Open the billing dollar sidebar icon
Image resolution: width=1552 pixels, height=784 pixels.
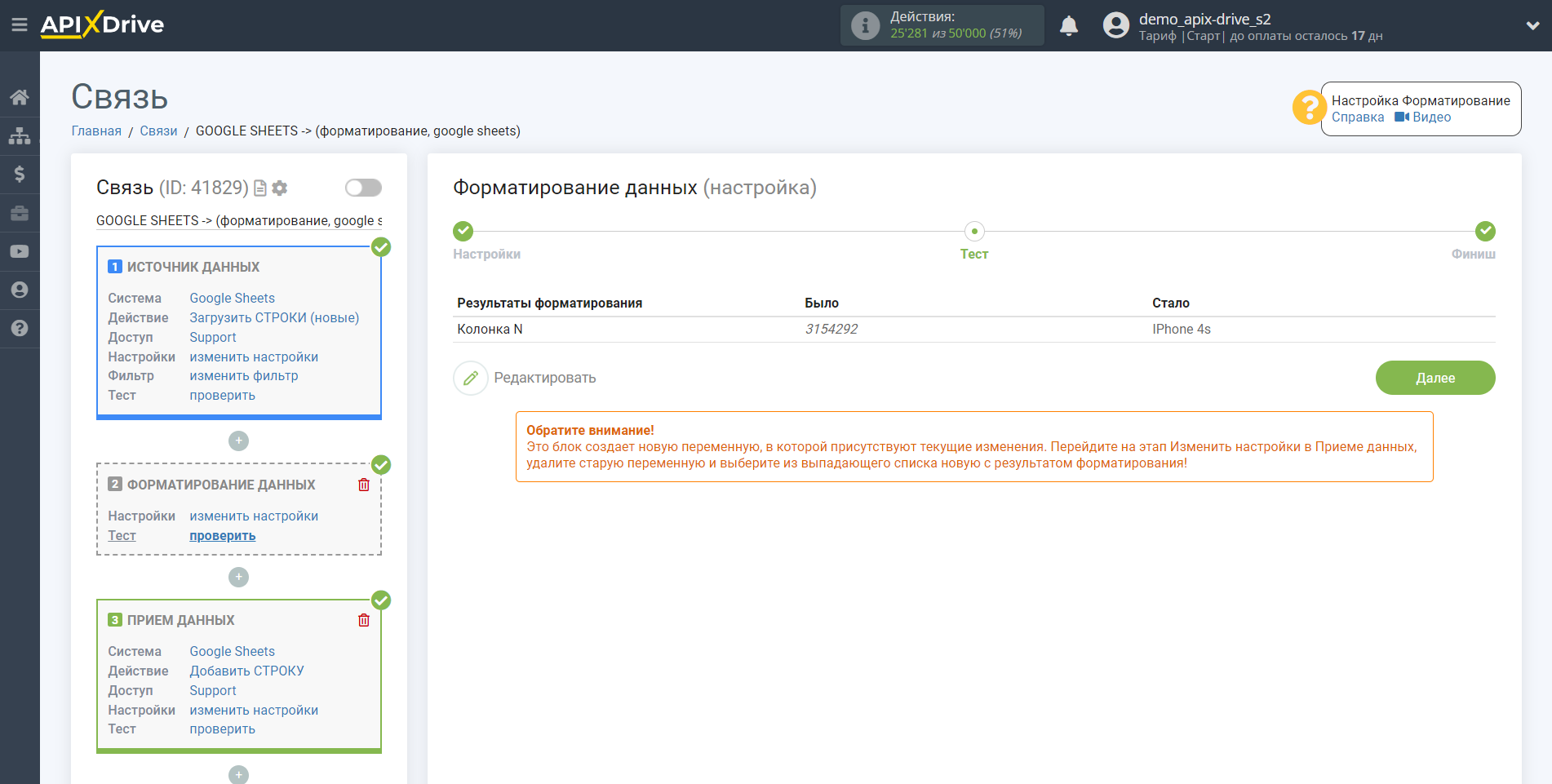[20, 174]
